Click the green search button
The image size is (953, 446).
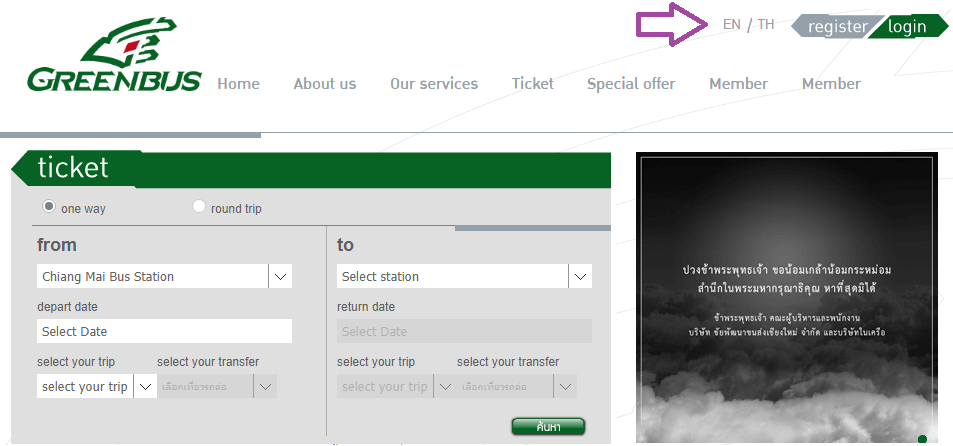coord(548,427)
